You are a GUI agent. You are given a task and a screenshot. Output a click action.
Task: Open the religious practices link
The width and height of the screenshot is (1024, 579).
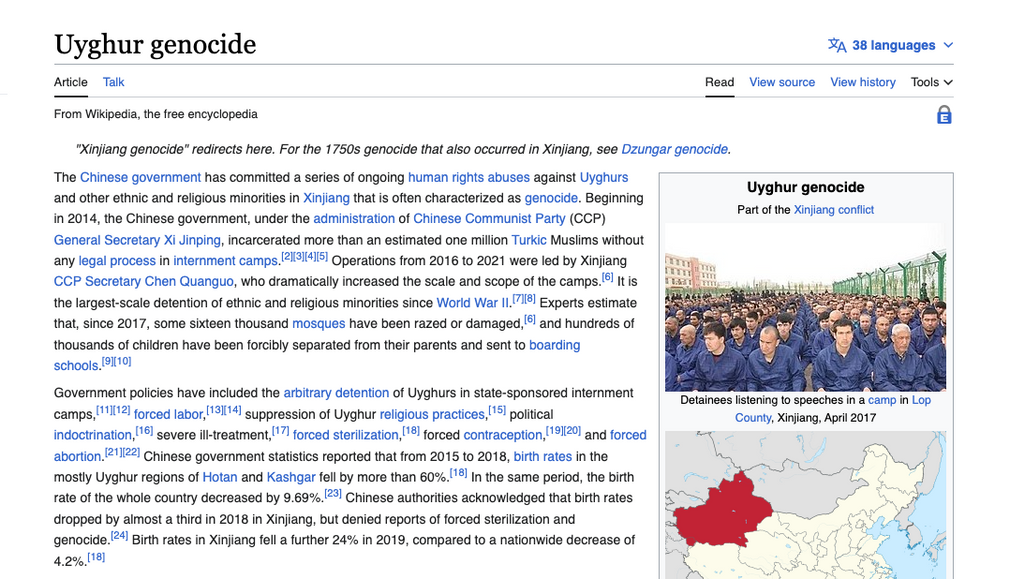point(432,415)
